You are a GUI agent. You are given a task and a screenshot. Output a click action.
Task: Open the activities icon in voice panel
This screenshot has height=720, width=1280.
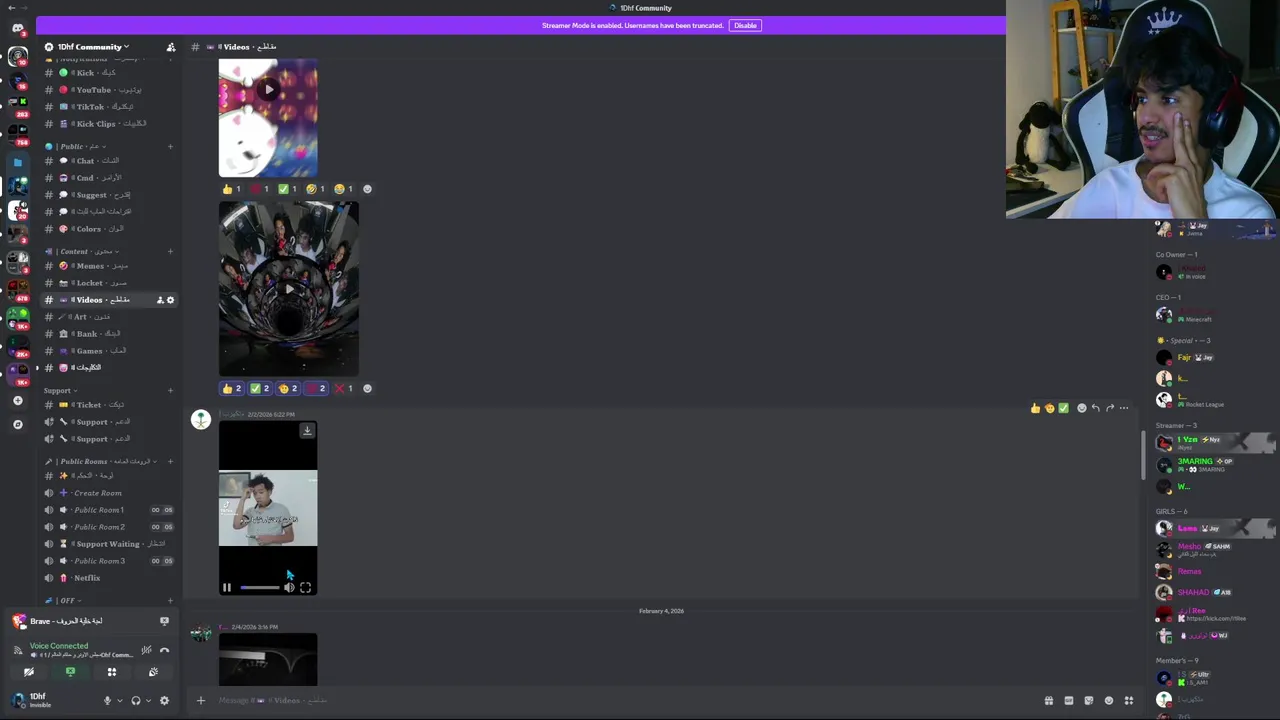112,672
